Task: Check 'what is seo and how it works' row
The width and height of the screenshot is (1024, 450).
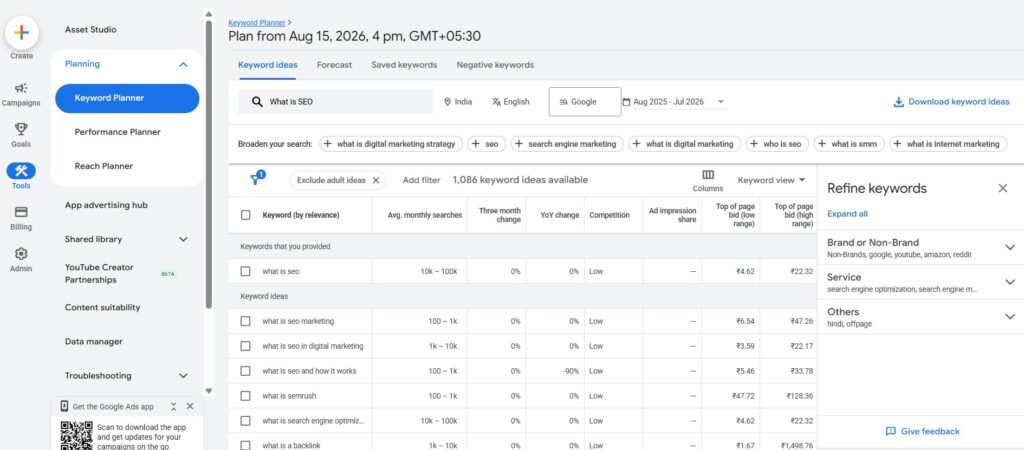Action: tap(246, 370)
